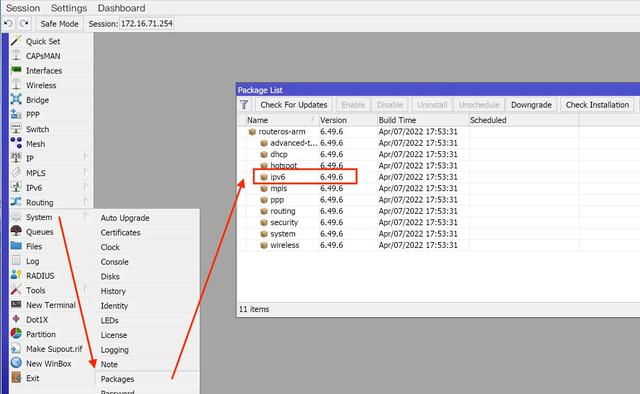Toggle the Safe Mode button
Image resolution: width=640 pixels, height=394 pixels.
60,24
